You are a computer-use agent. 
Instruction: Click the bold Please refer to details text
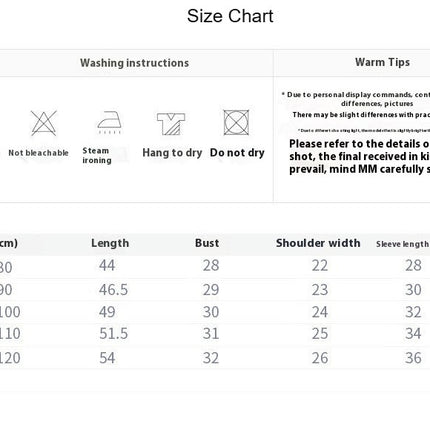tap(359, 156)
